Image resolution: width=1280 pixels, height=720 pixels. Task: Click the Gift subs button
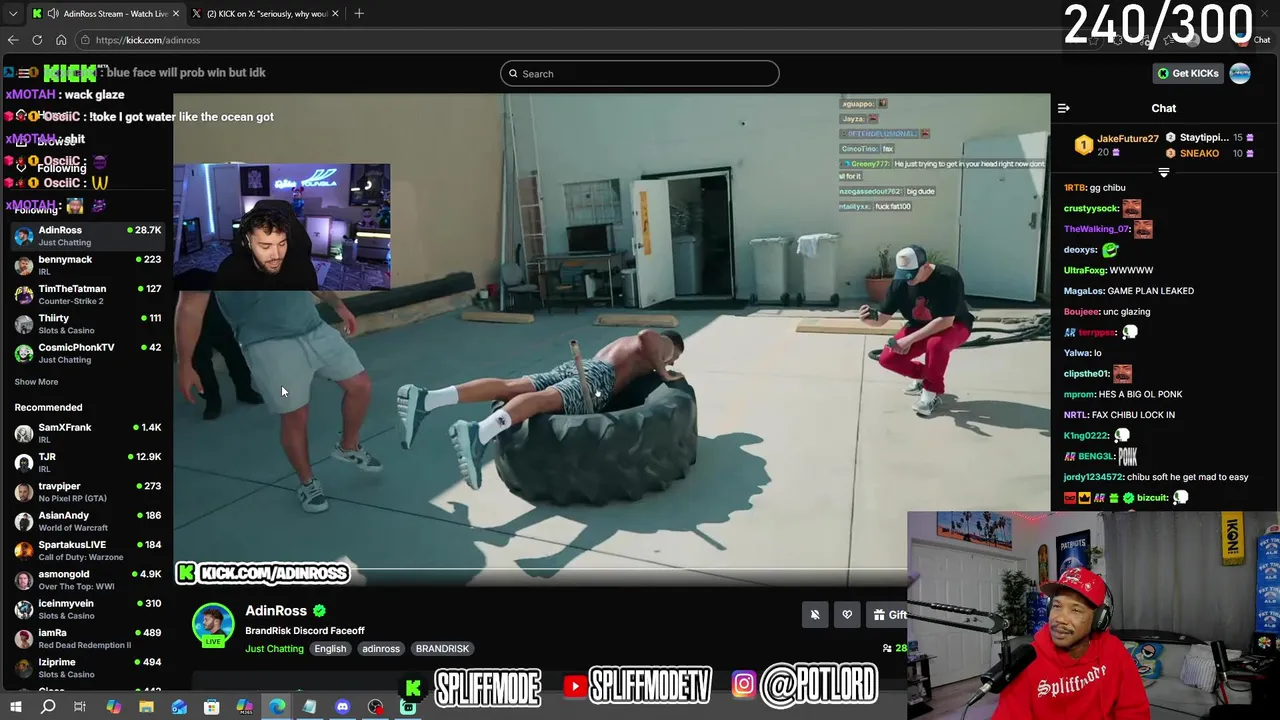point(887,615)
